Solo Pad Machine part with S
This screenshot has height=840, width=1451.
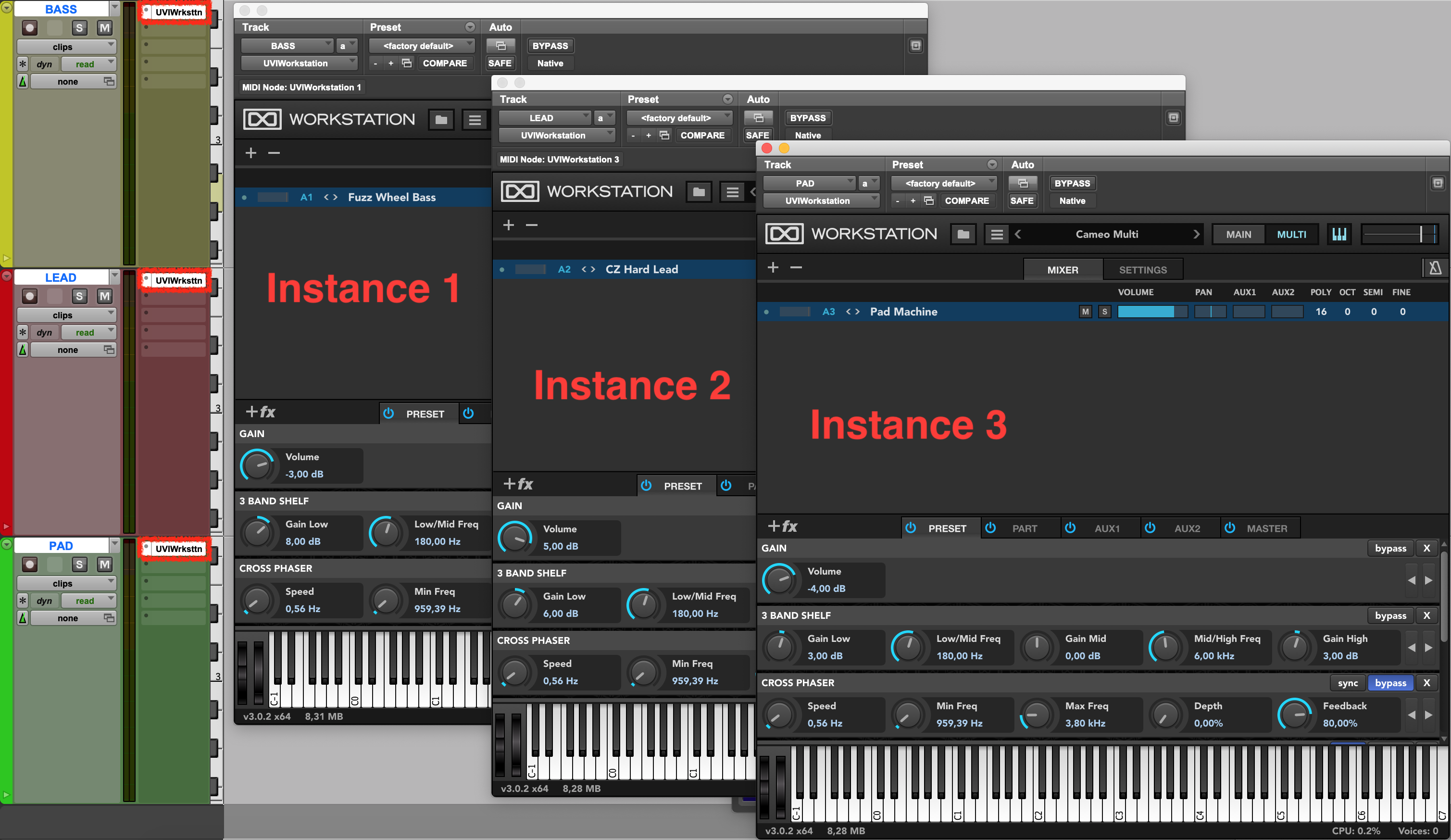[x=1104, y=312]
